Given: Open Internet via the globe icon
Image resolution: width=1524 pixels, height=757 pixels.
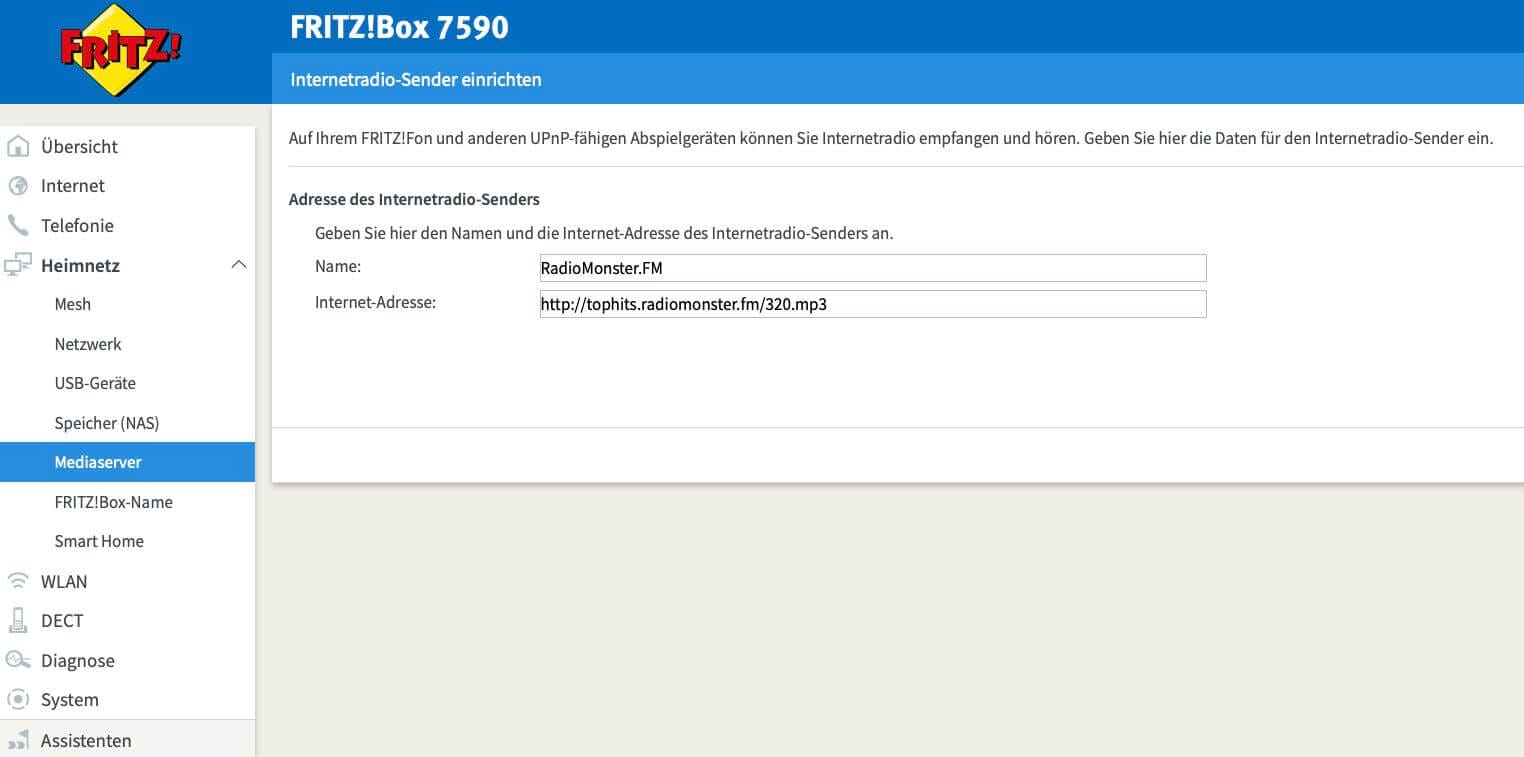Looking at the screenshot, I should 18,185.
